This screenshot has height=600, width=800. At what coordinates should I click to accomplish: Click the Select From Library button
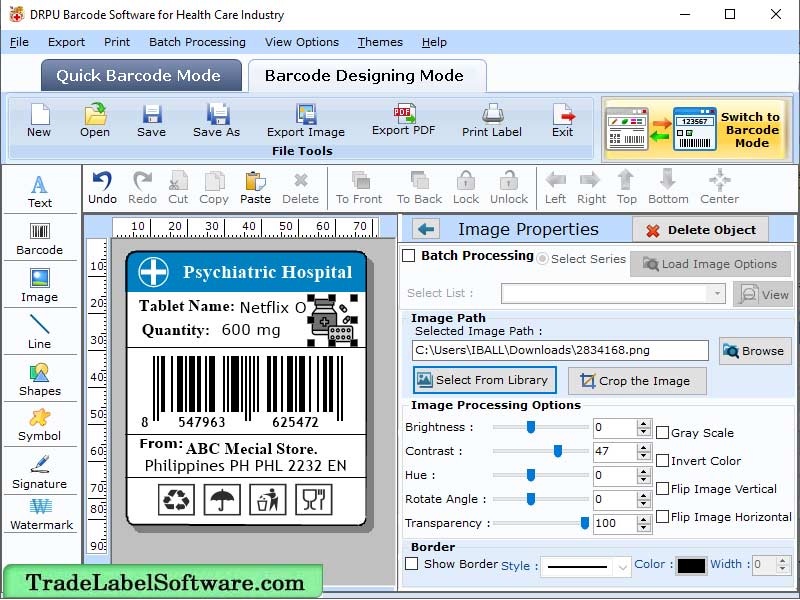tap(485, 380)
